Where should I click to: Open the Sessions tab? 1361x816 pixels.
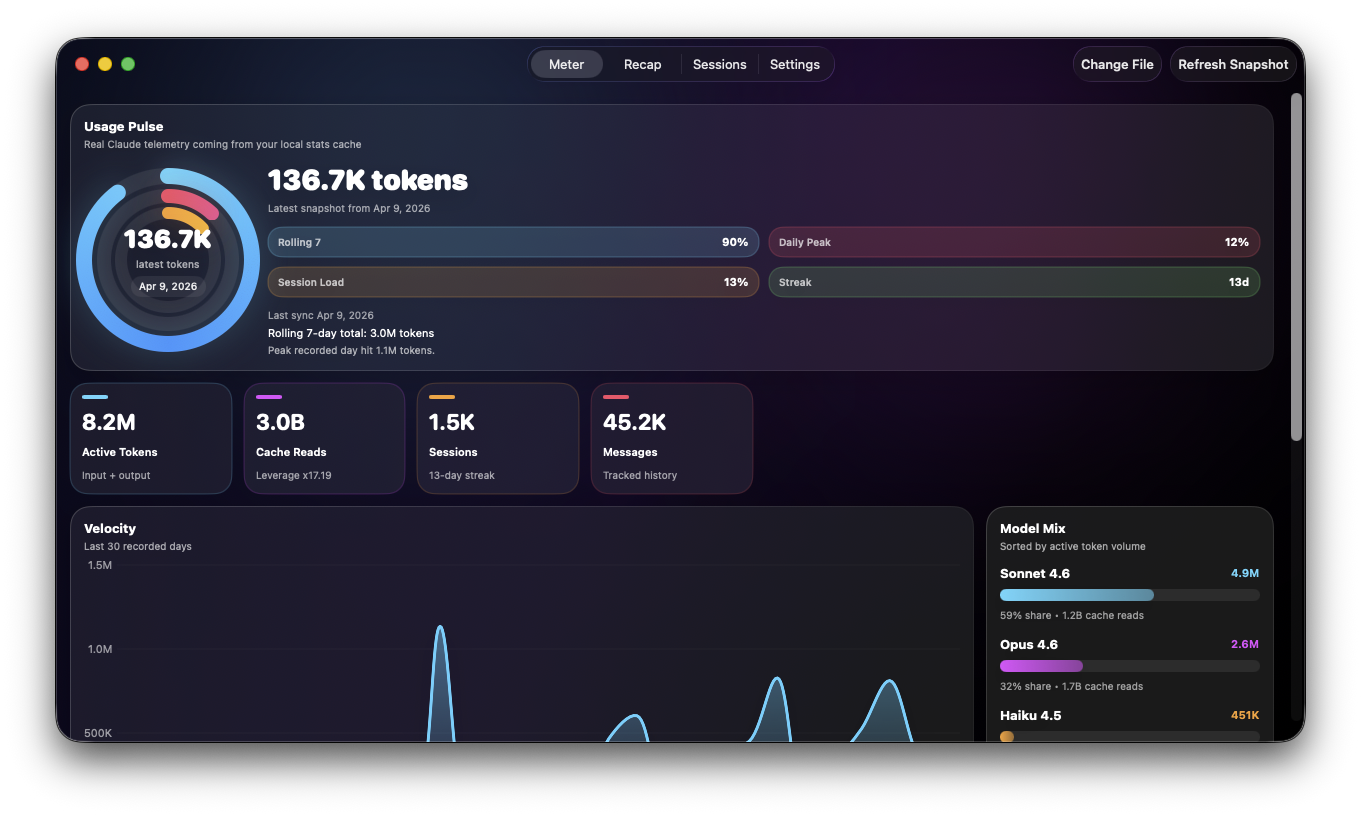pos(719,64)
